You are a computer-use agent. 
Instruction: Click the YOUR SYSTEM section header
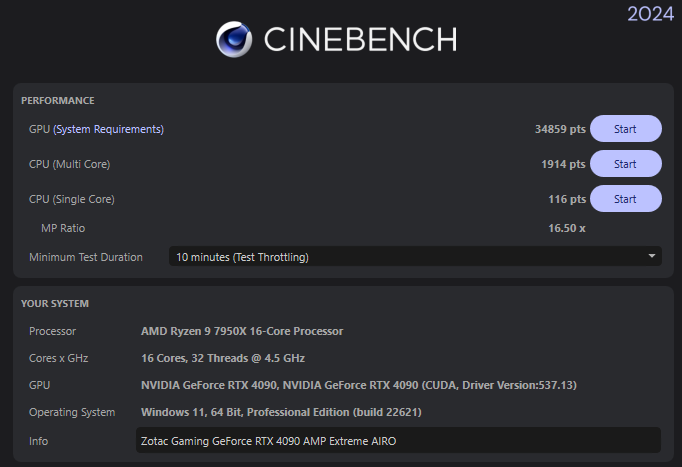[55, 304]
